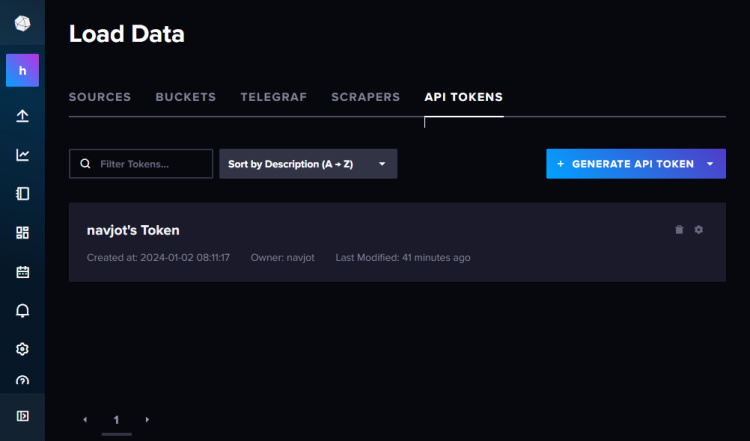Open Sort by Description dropdown
Image resolution: width=750 pixels, height=441 pixels.
(308, 164)
